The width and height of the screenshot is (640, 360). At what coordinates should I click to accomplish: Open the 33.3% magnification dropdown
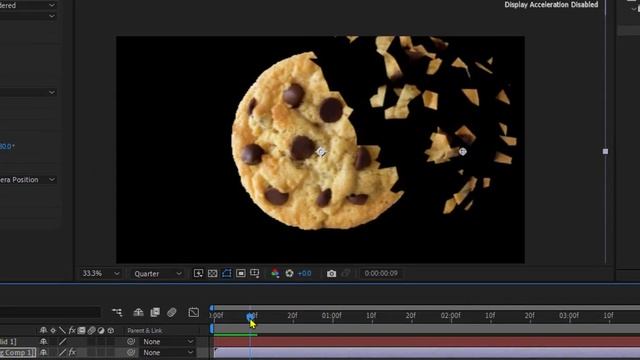101,273
